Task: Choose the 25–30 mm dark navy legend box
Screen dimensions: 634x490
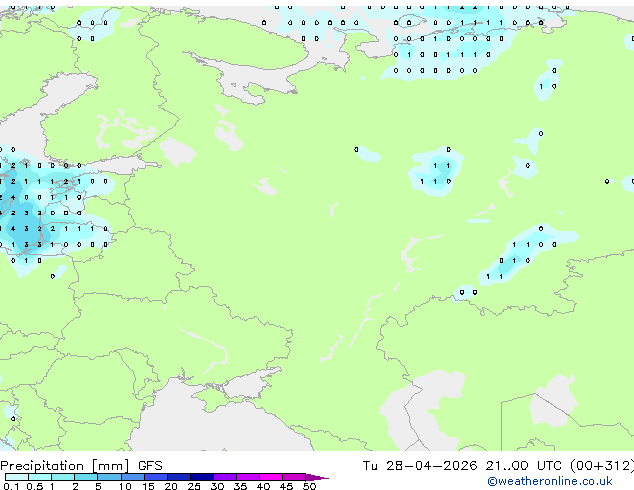Action: click(x=202, y=477)
